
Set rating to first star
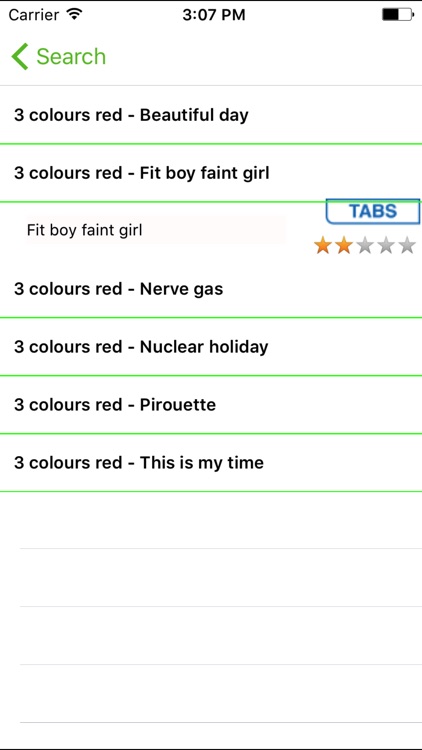323,245
